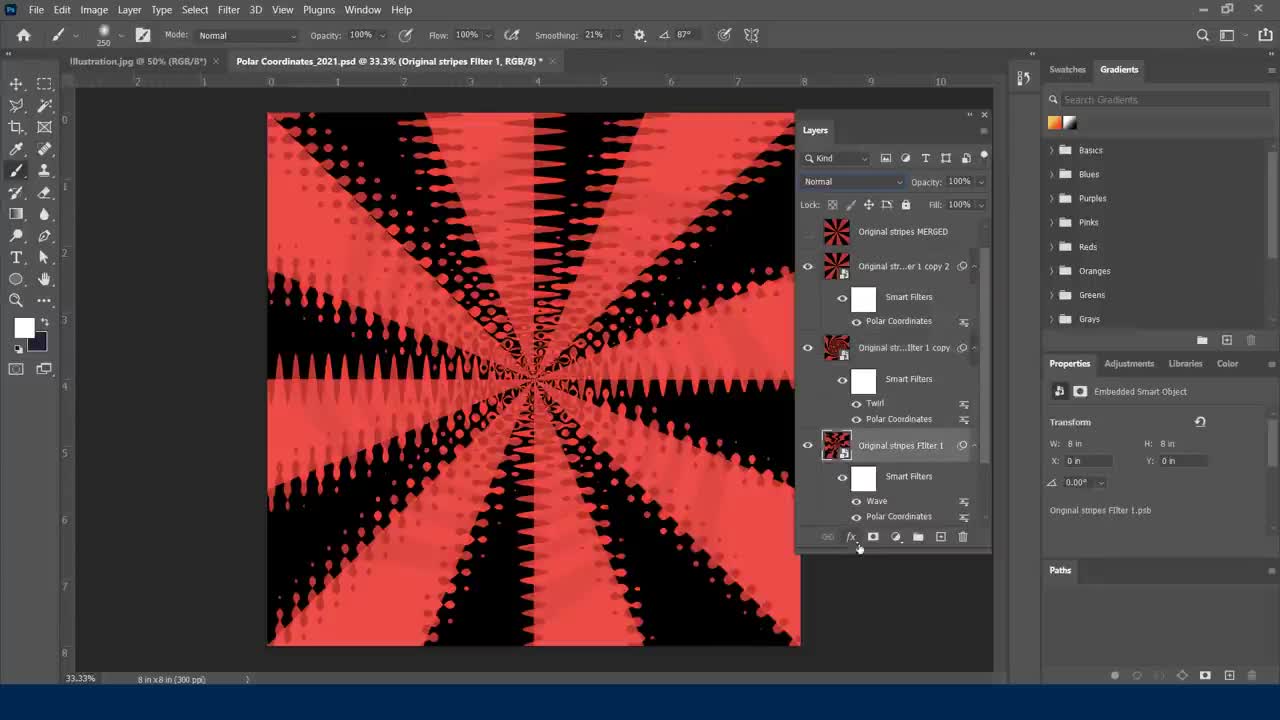The width and height of the screenshot is (1280, 720).
Task: Expand the Blues gradient folder
Action: click(1051, 174)
